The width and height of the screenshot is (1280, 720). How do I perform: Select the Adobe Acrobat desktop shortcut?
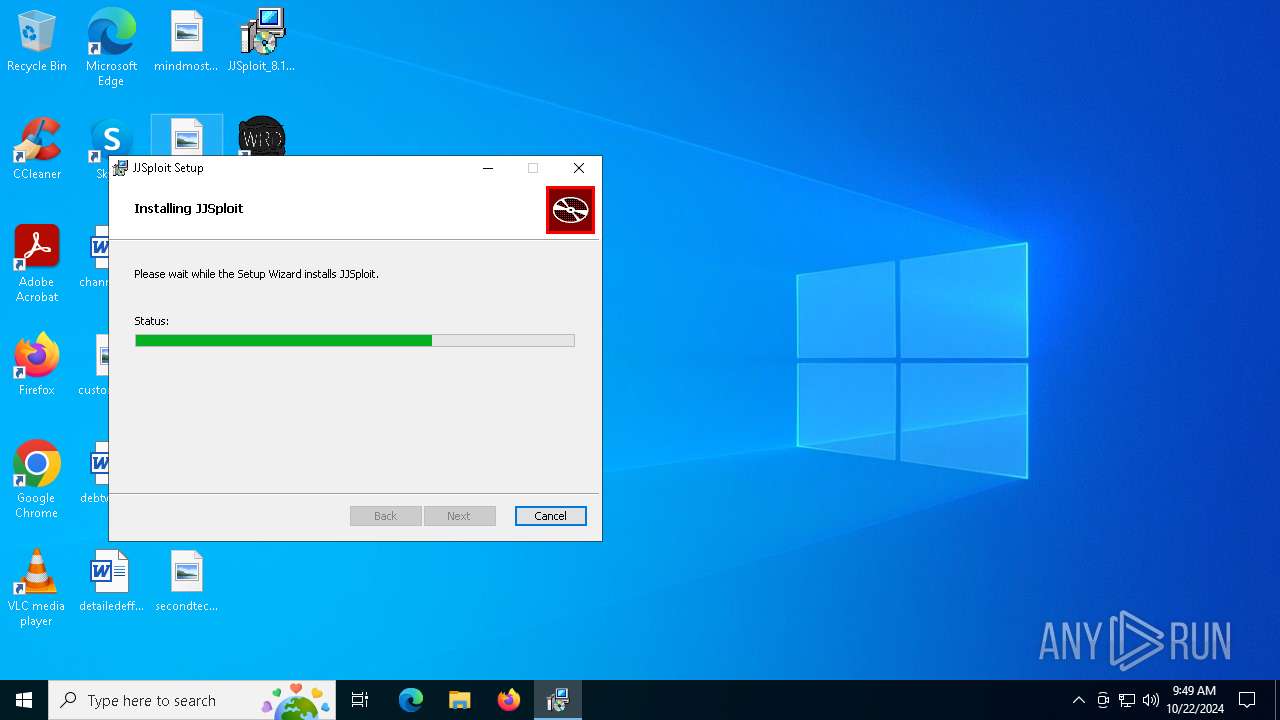37,264
